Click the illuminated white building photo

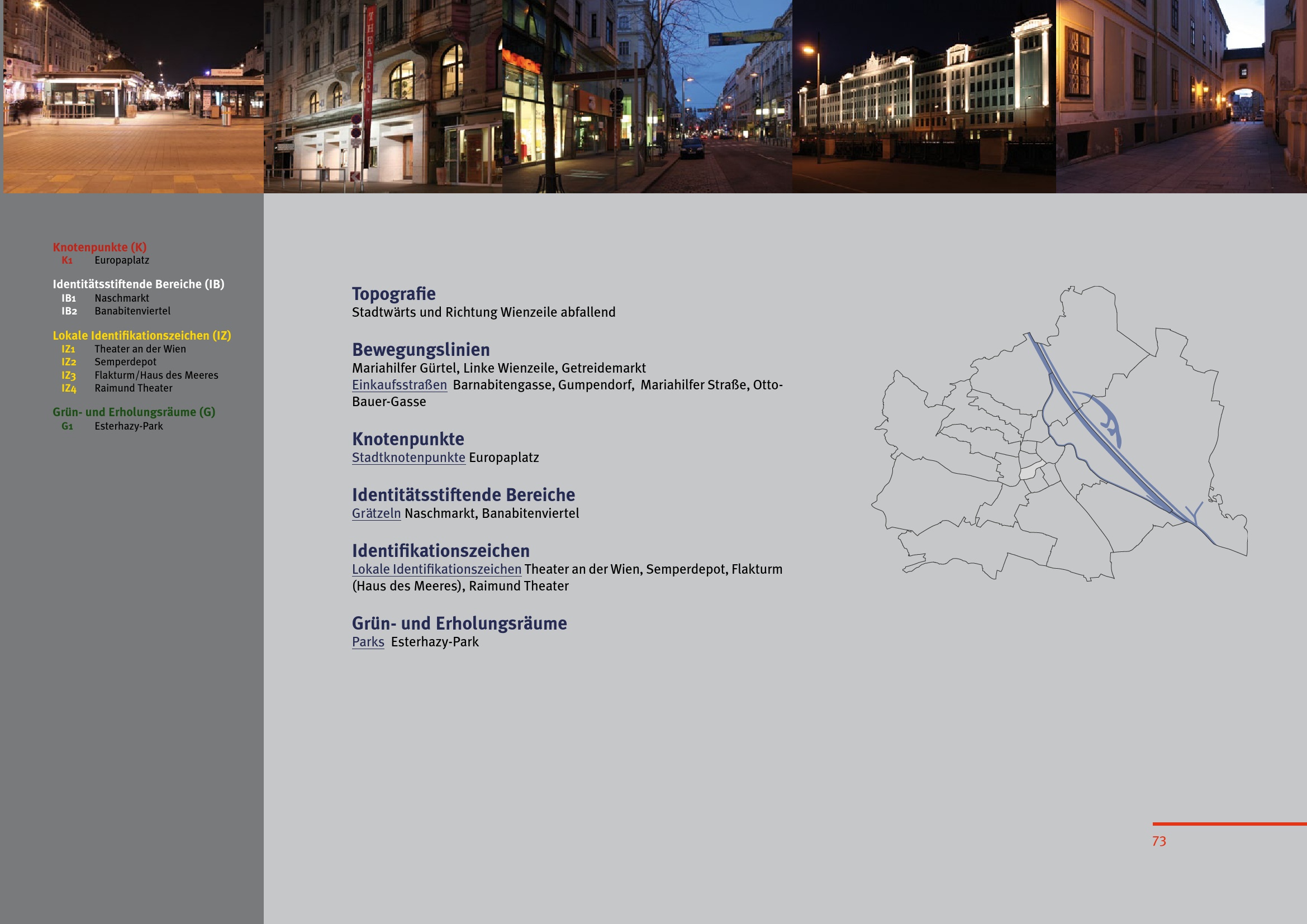coord(923,97)
